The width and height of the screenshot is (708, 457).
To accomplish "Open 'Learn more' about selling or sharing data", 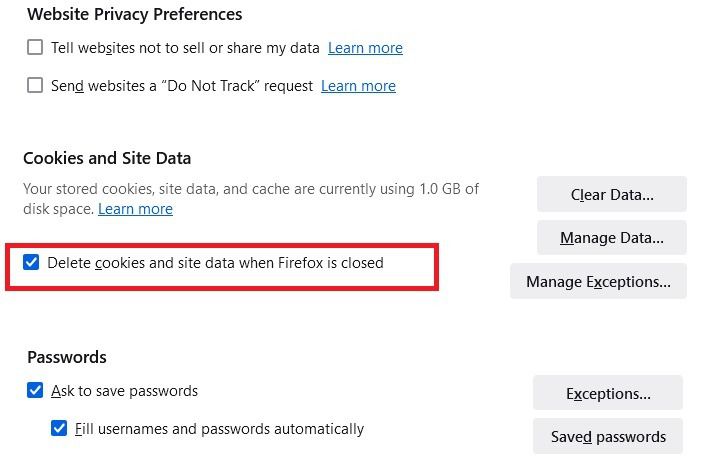I will tap(365, 48).
